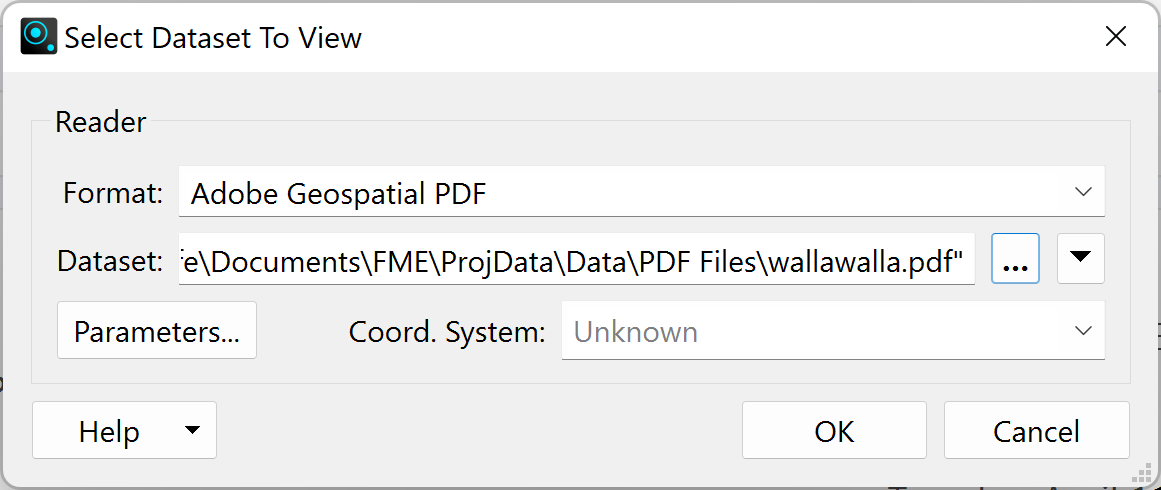The image size is (1161, 490).
Task: Click in the wallawalla.pdf dataset path field
Action: [576, 259]
